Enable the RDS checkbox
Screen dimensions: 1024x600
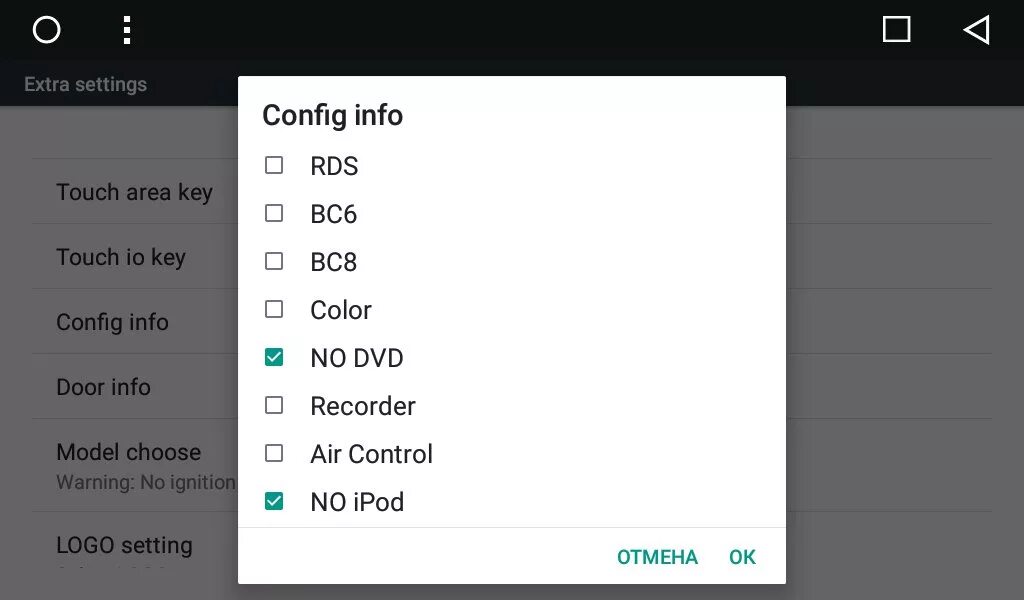coord(274,166)
